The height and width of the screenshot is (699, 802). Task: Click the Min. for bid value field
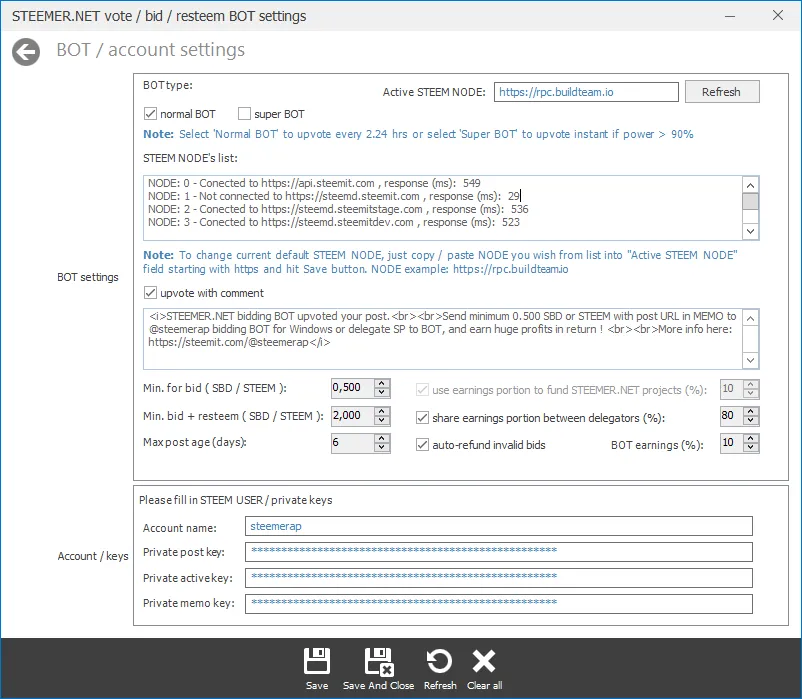click(x=353, y=388)
